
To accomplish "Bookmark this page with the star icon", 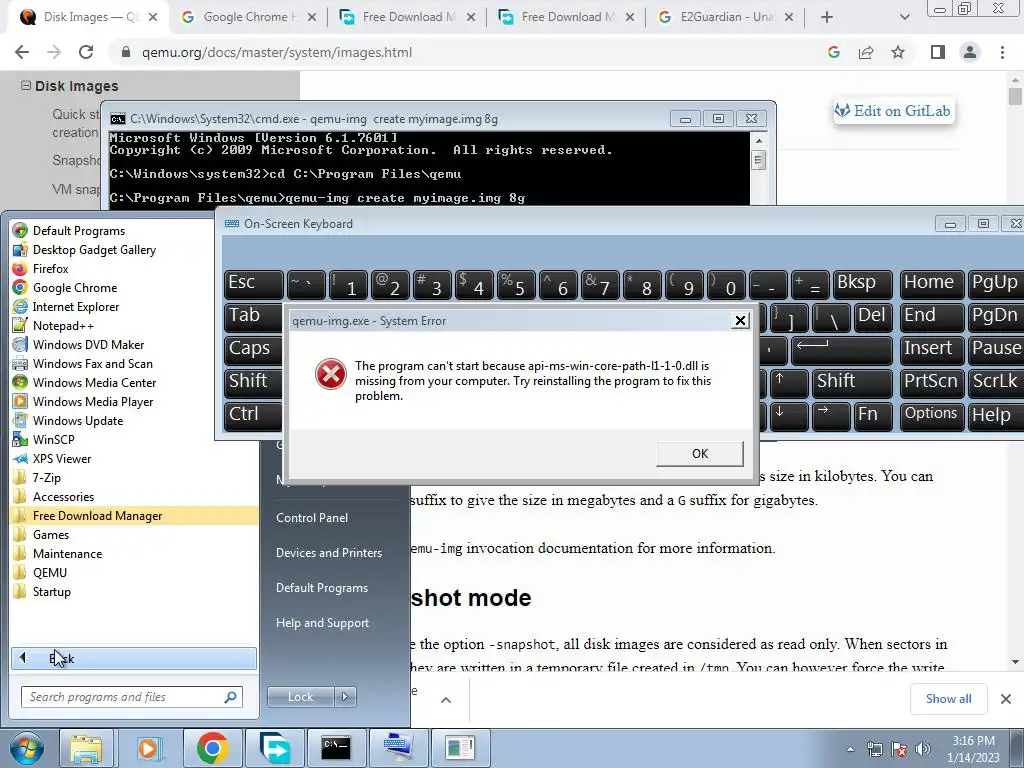I will click(x=898, y=52).
